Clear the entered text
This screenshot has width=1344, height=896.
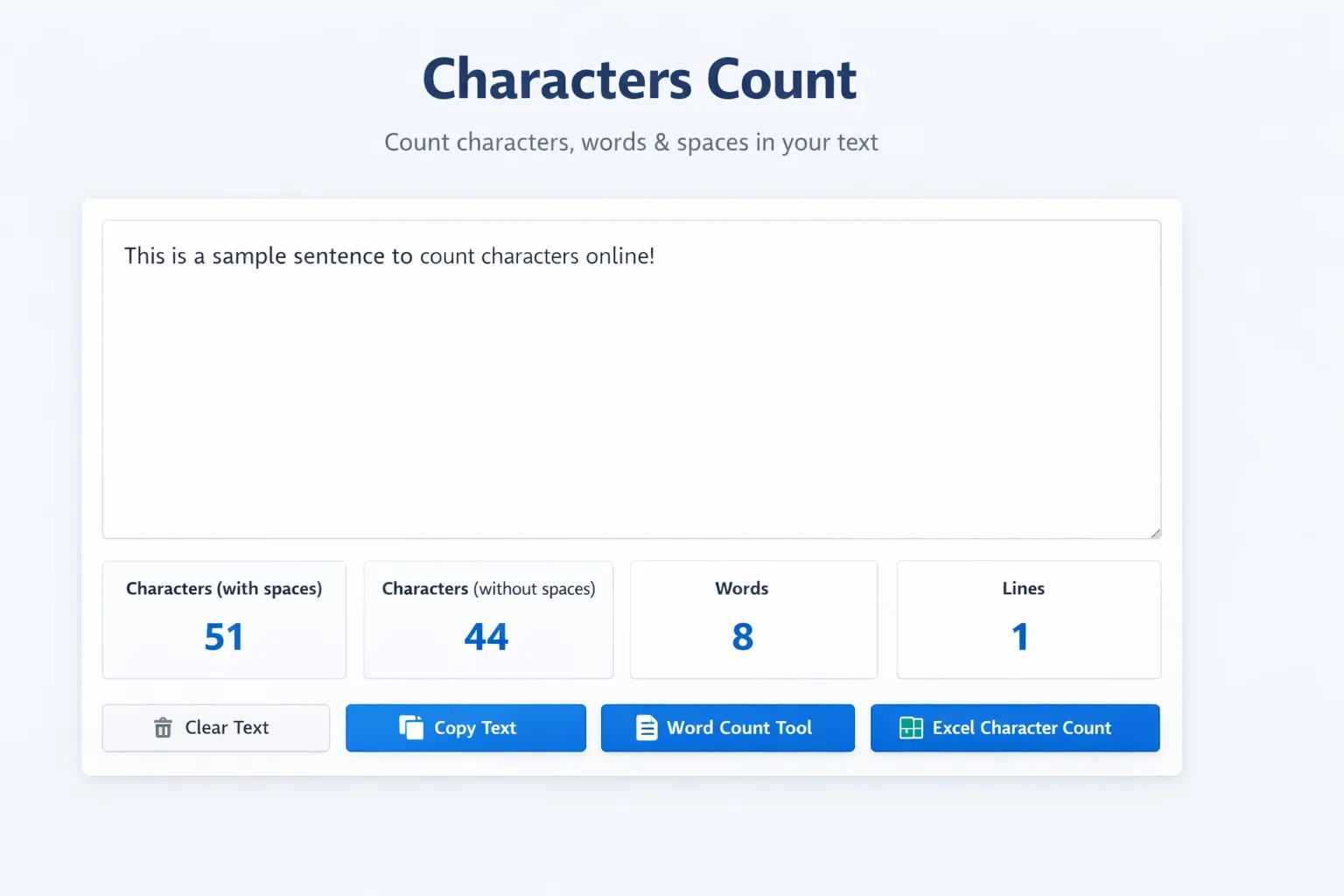pos(215,727)
